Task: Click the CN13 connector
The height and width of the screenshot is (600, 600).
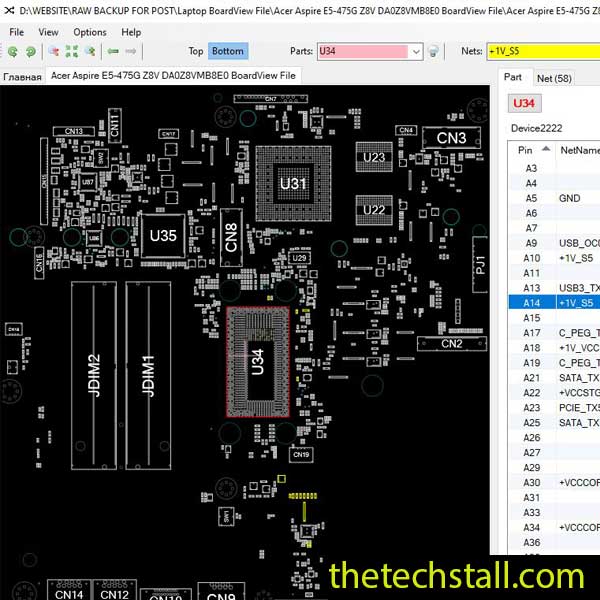Action: click(74, 131)
